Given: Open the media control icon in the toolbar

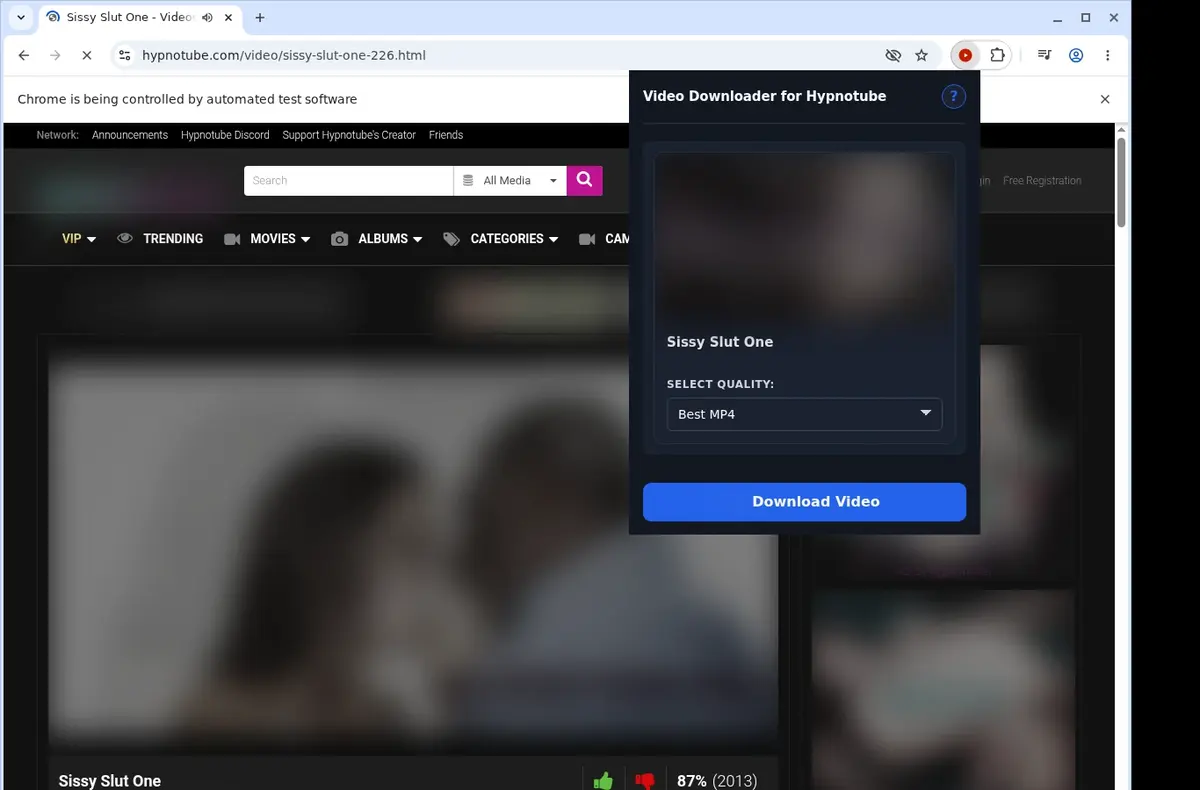Looking at the screenshot, I should pyautogui.click(x=1044, y=56).
